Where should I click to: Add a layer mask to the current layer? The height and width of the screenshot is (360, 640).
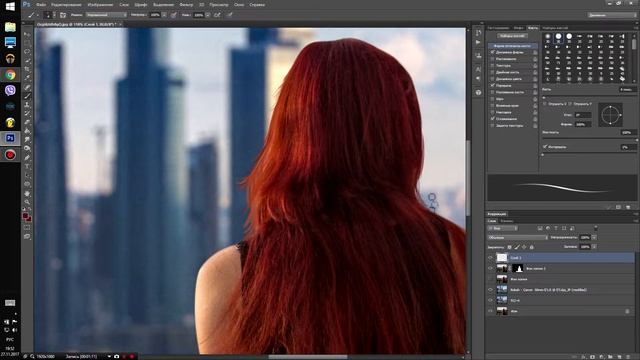592,357
